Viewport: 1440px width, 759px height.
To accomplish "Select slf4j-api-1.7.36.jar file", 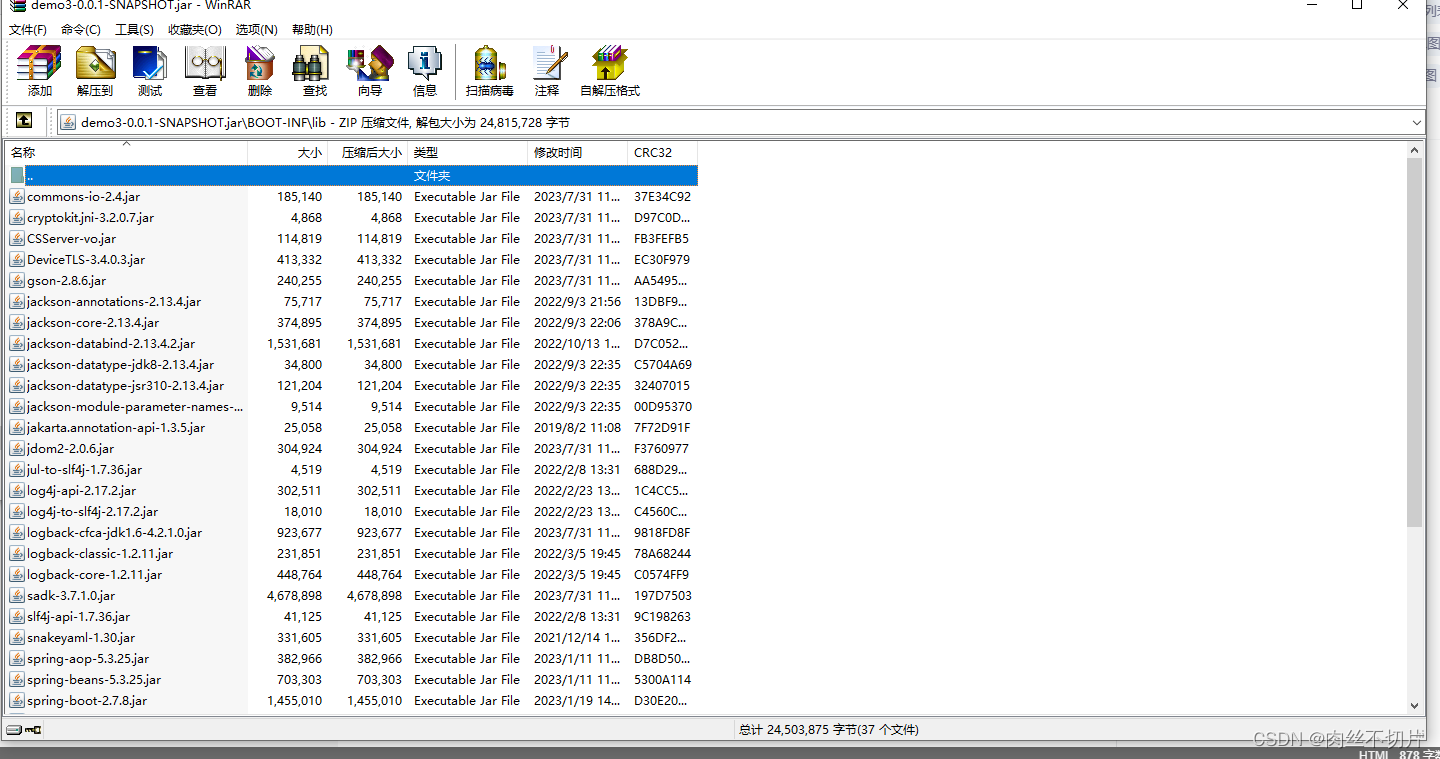I will point(79,617).
